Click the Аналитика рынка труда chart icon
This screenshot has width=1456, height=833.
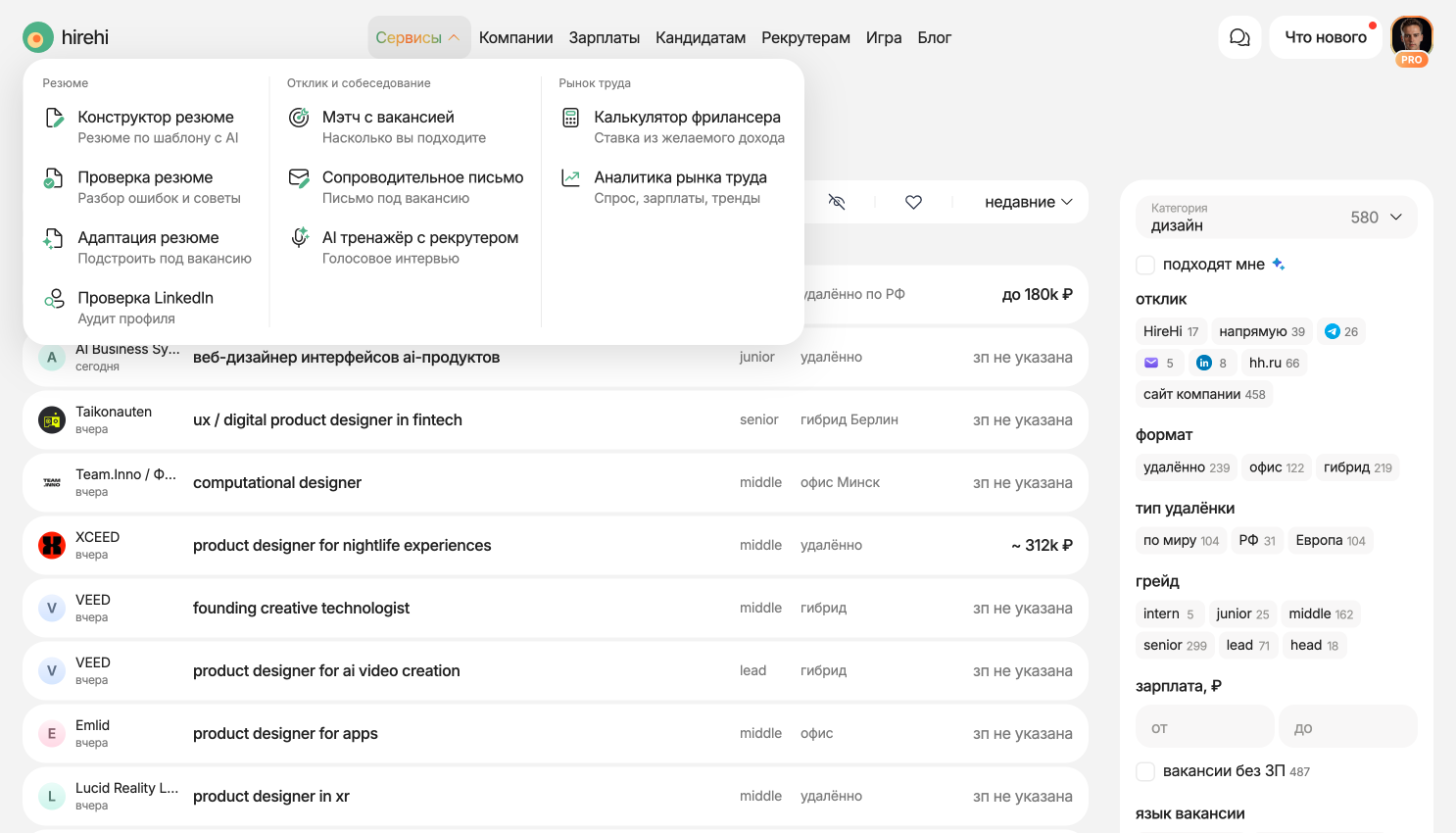pyautogui.click(x=570, y=178)
